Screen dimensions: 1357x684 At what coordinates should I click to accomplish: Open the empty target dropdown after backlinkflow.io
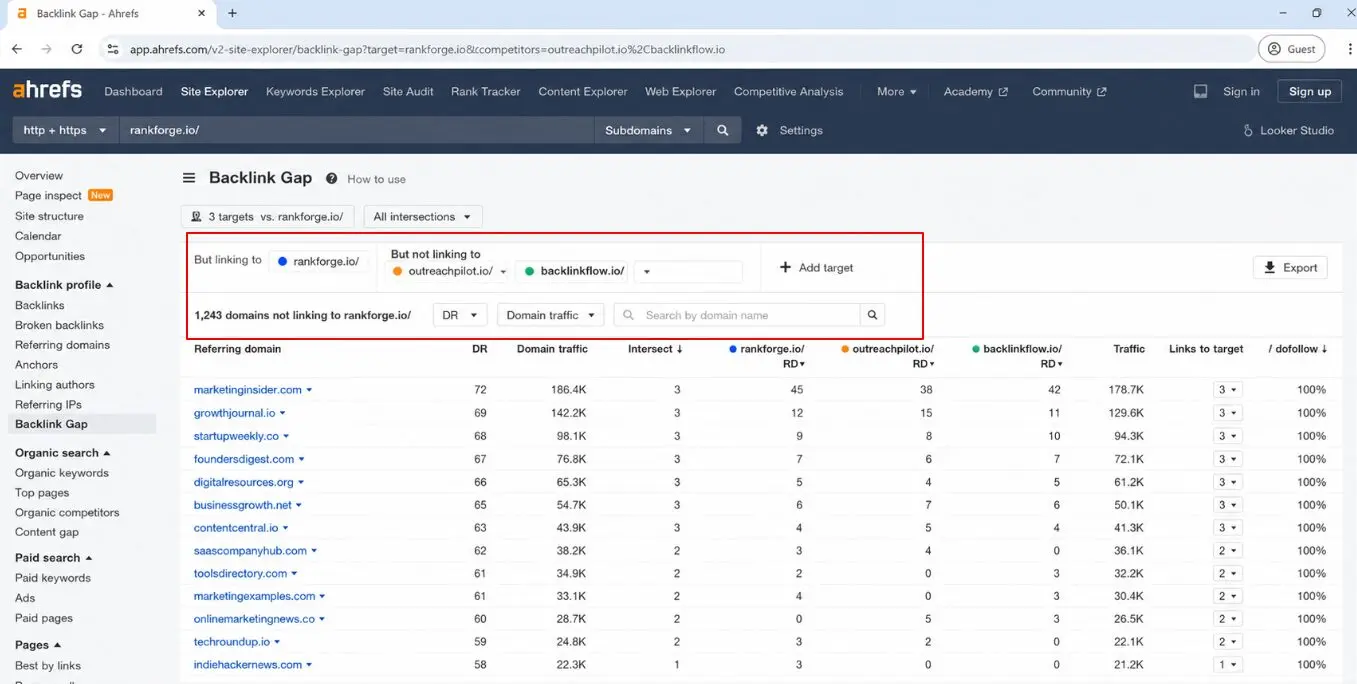[x=689, y=271]
